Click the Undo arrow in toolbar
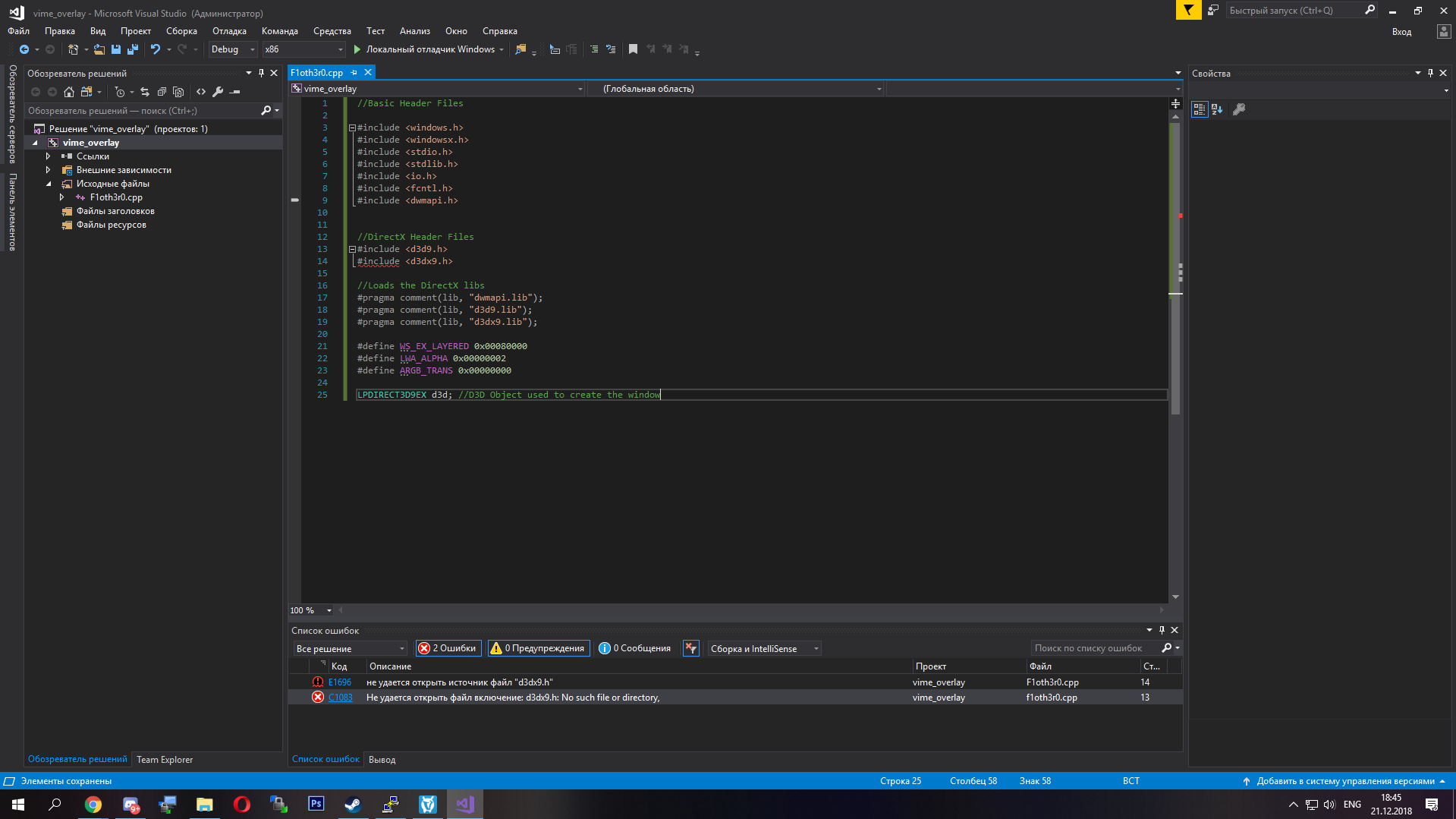 coord(155,49)
